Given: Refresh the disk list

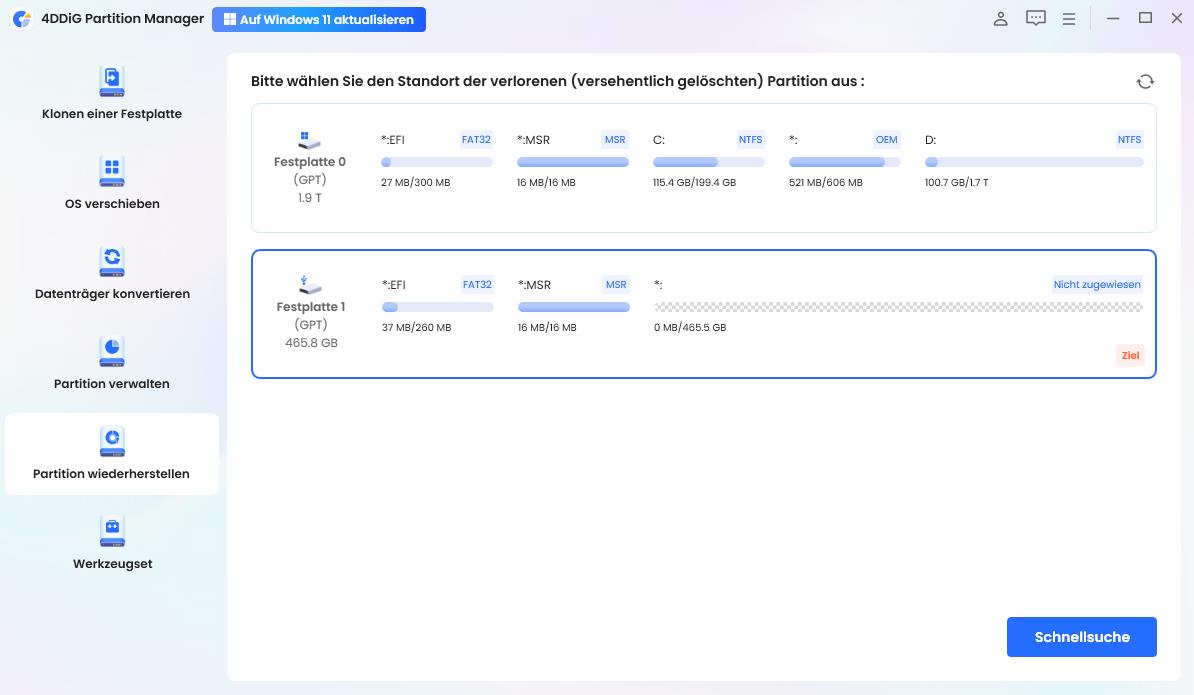Looking at the screenshot, I should tap(1146, 81).
